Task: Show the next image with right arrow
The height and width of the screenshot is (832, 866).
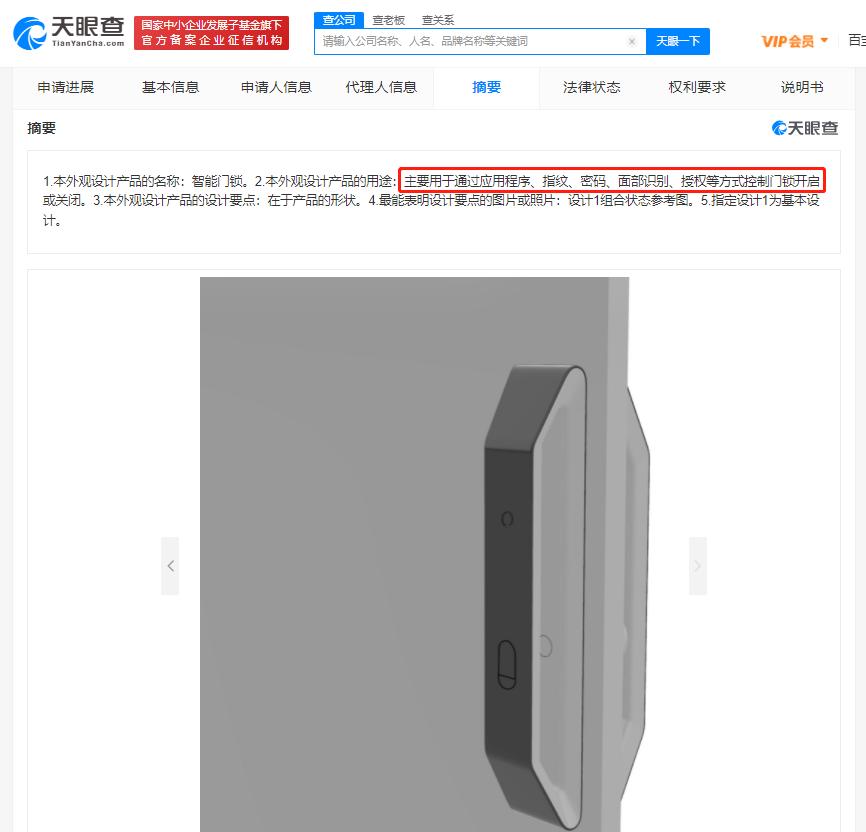Action: pos(698,566)
